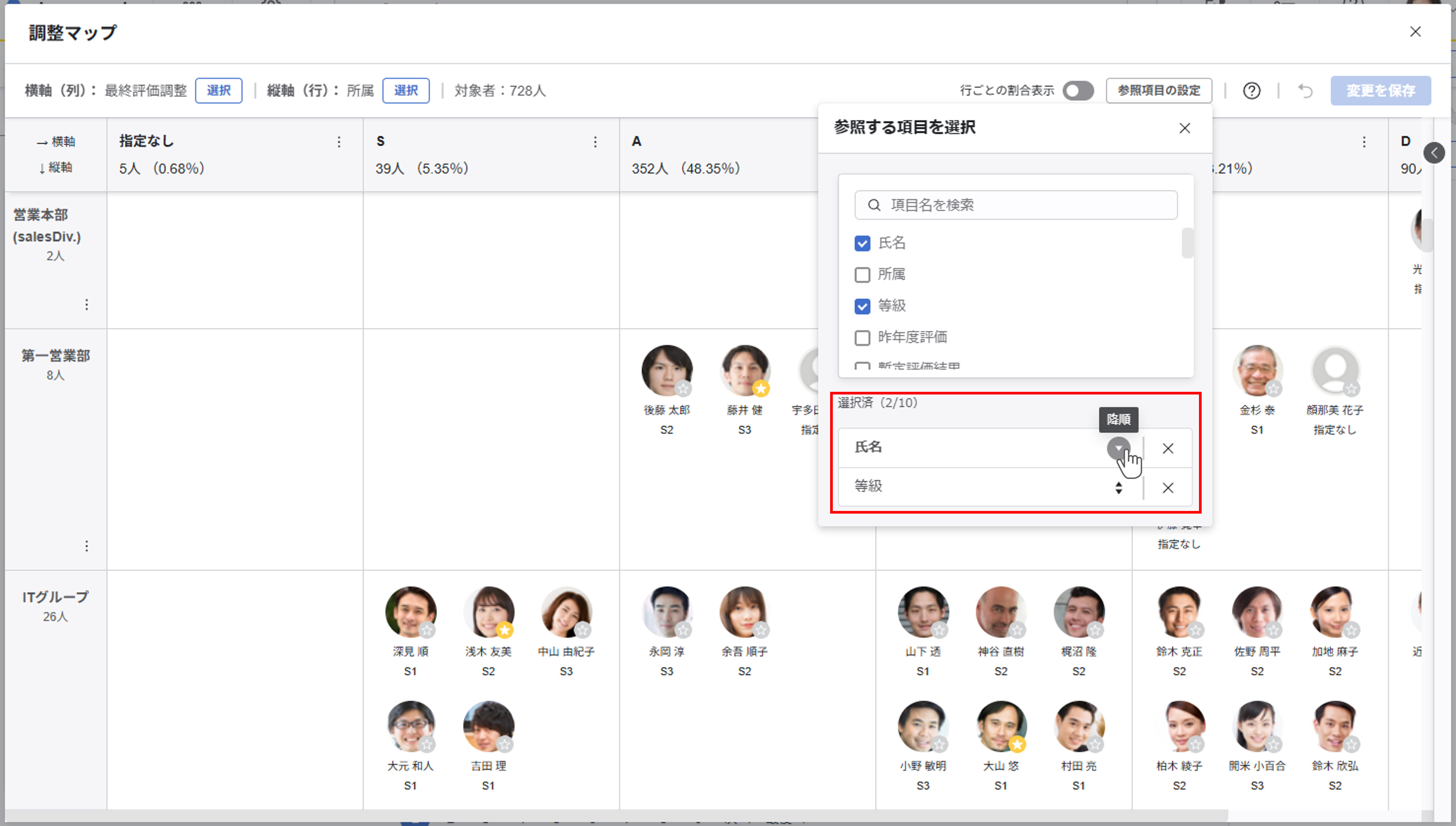Click 選択 button for 横軸
The height and width of the screenshot is (826, 1456).
pyautogui.click(x=218, y=91)
